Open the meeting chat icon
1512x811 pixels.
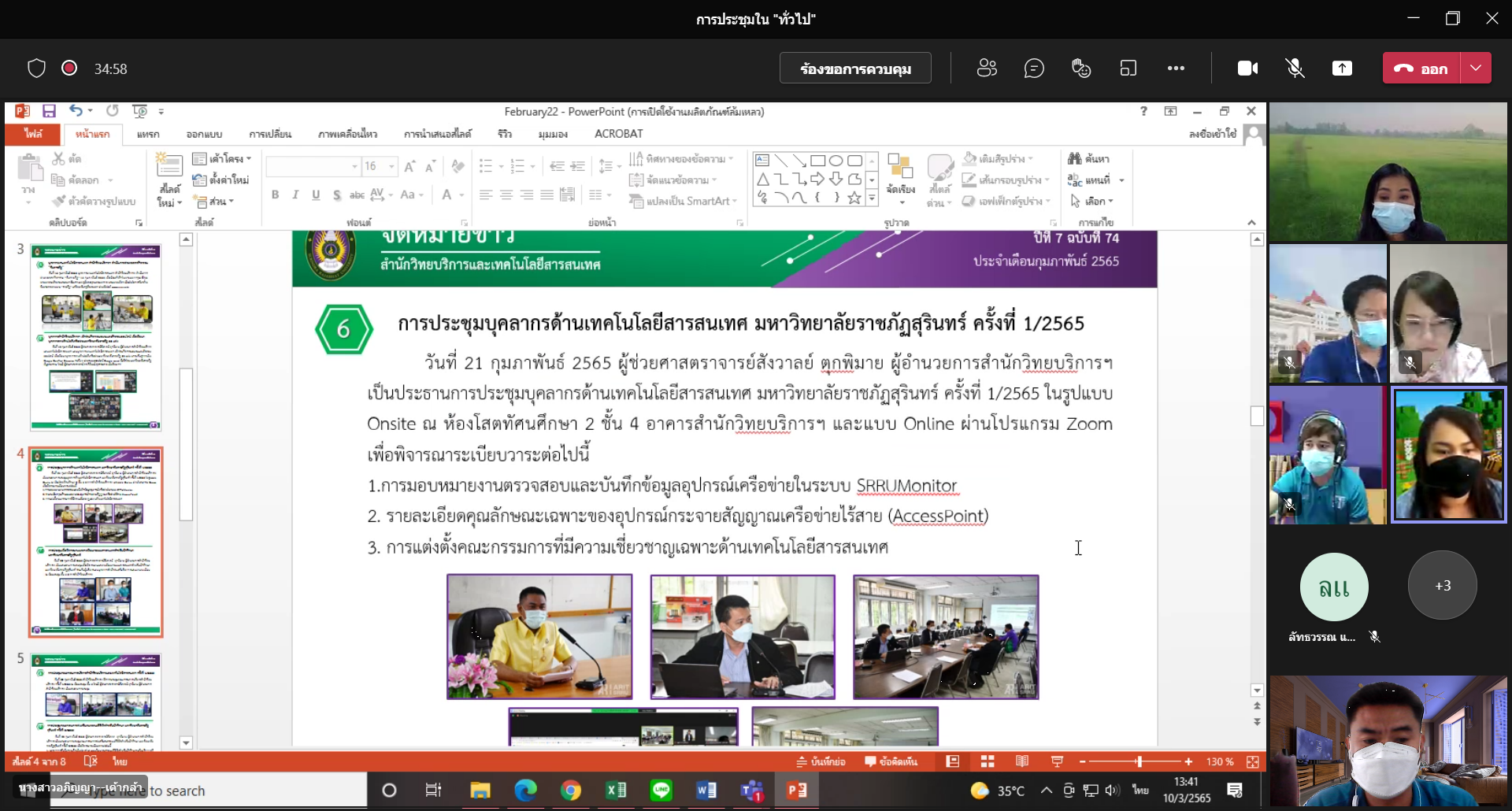[x=1034, y=69]
